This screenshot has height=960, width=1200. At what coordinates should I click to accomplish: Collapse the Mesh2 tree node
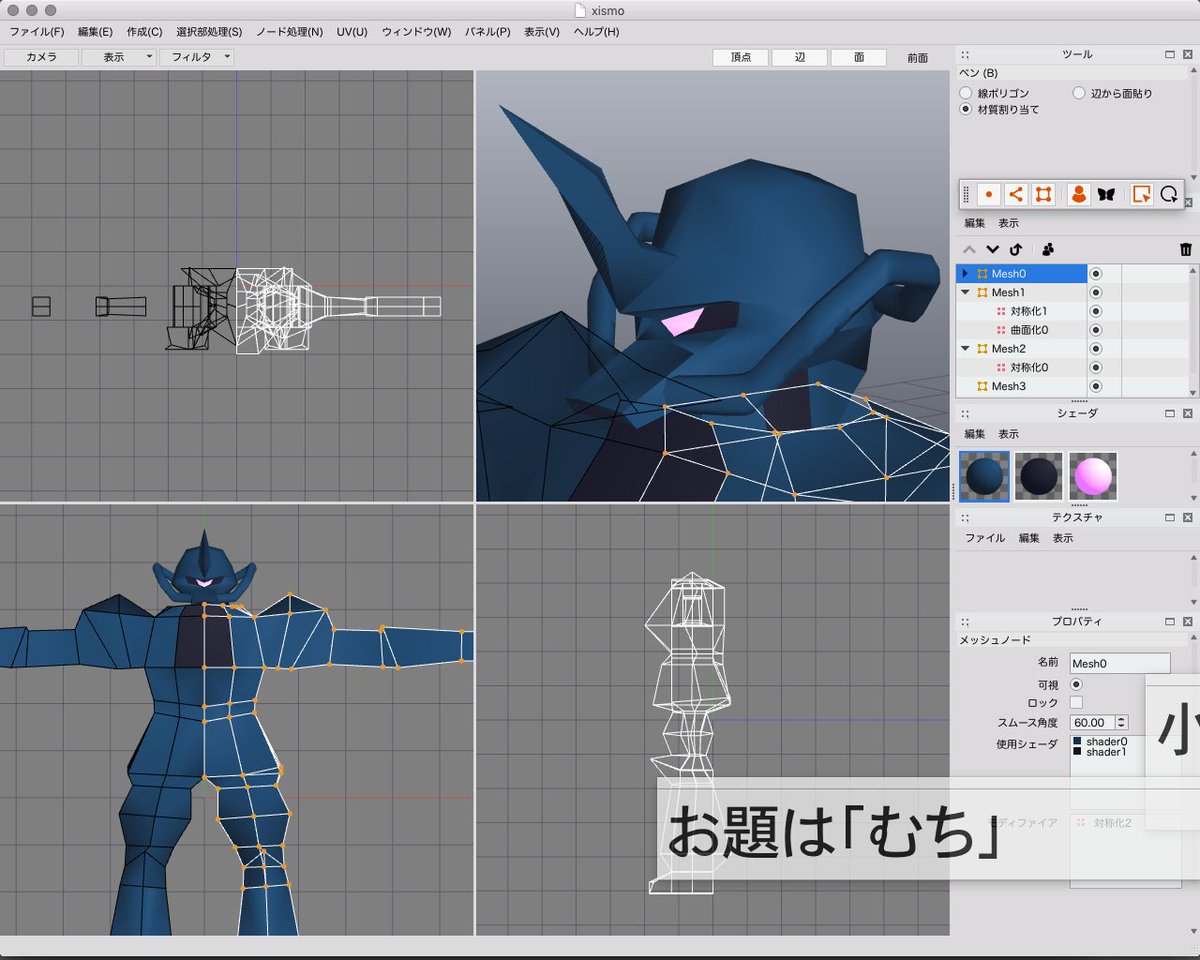click(965, 348)
